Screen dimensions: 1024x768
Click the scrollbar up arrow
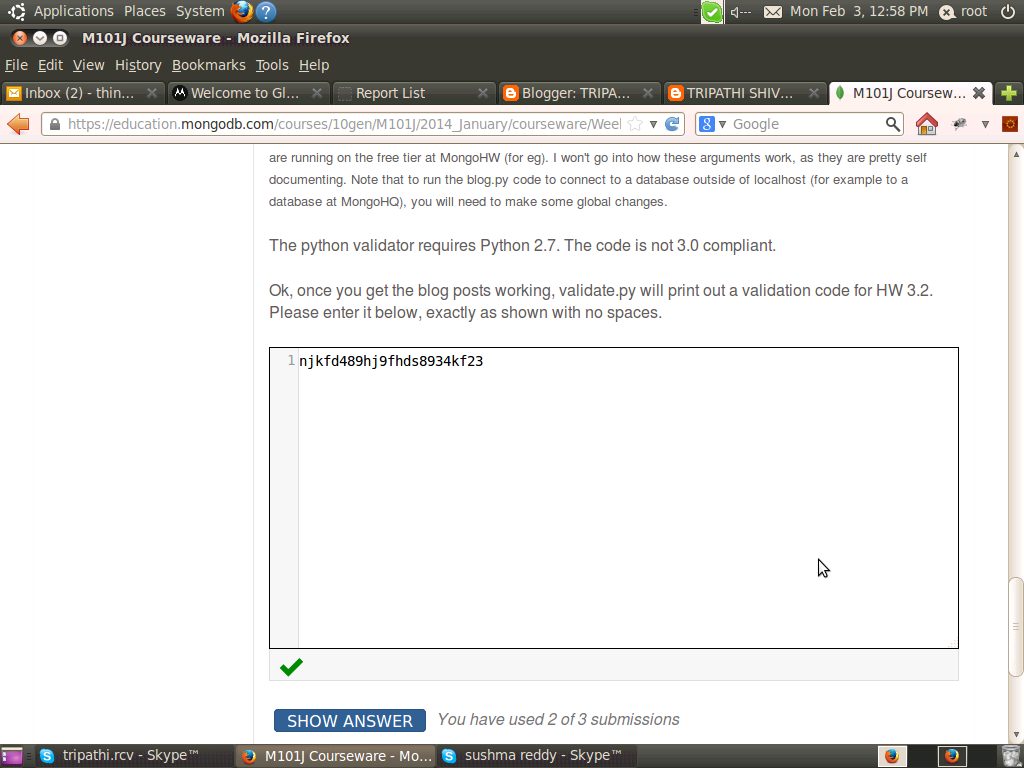1016,154
